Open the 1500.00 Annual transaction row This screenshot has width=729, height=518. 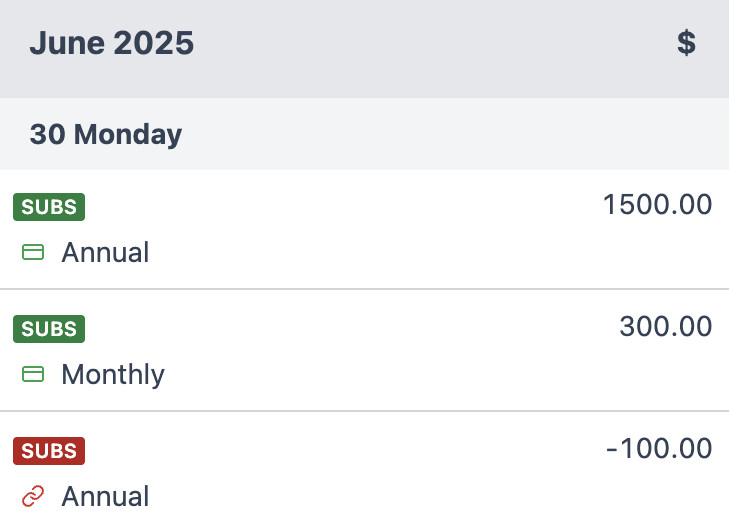(364, 230)
